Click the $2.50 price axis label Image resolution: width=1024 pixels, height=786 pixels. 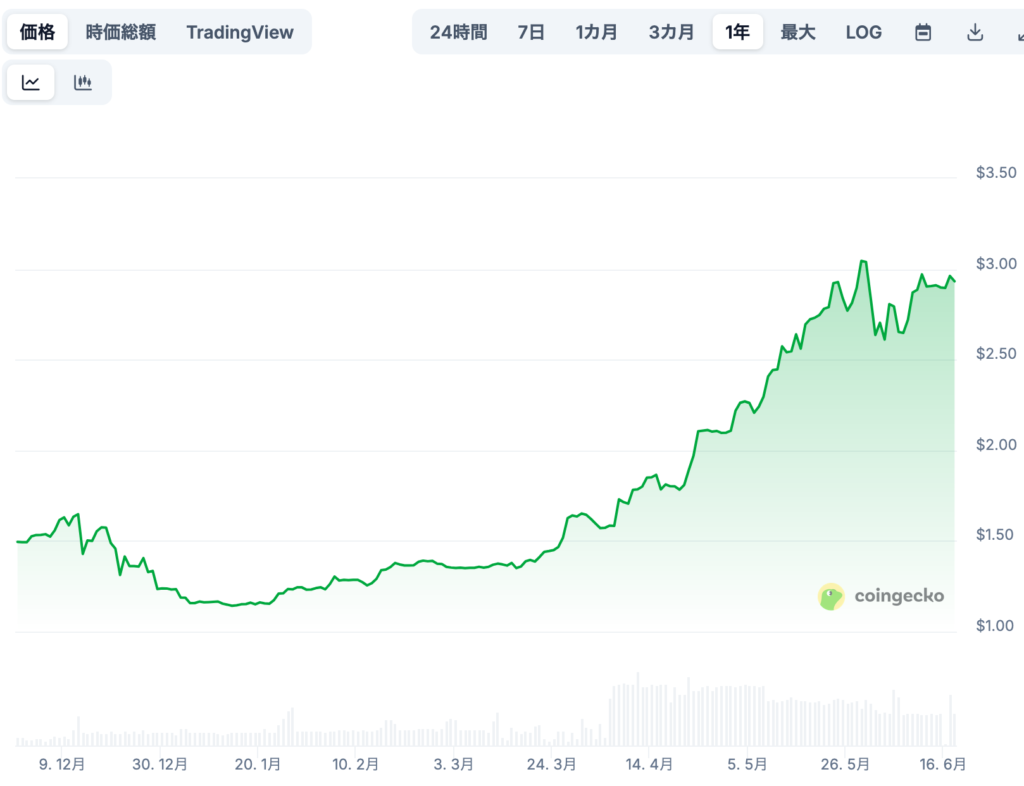996,354
